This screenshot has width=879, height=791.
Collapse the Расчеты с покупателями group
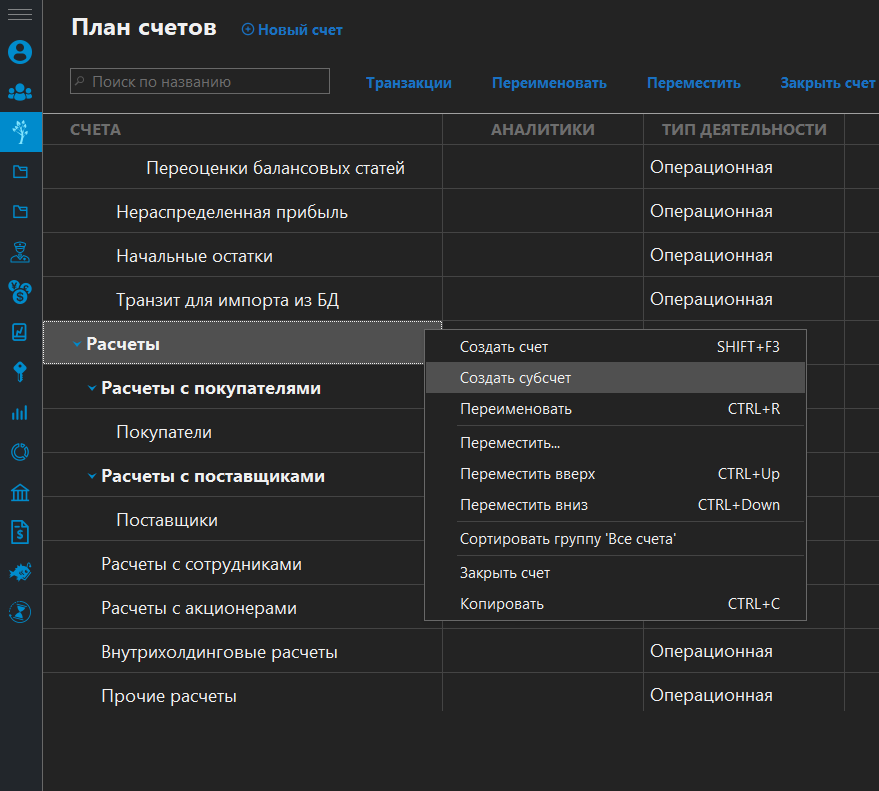coord(91,387)
